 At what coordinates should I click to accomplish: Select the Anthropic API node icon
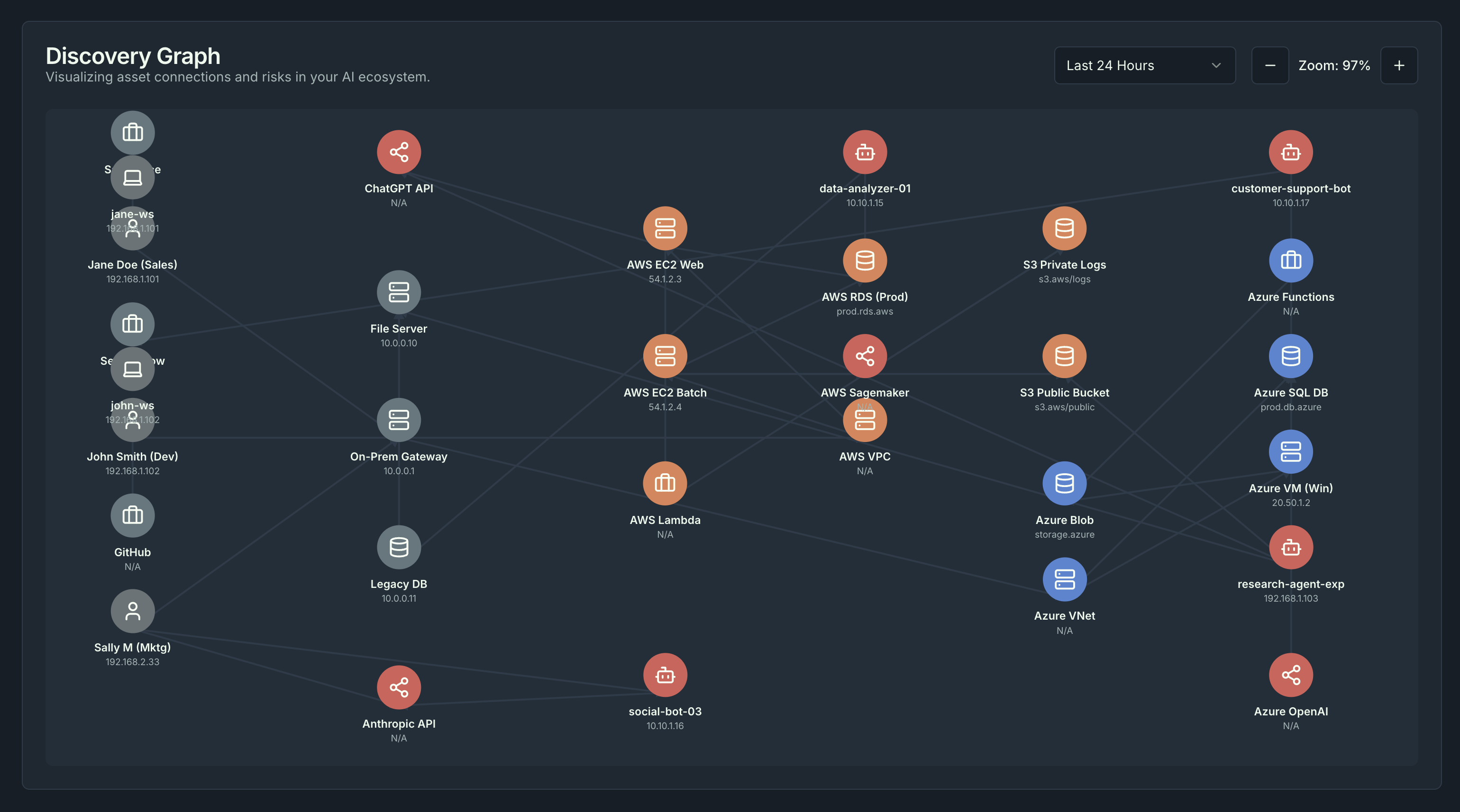pyautogui.click(x=399, y=687)
